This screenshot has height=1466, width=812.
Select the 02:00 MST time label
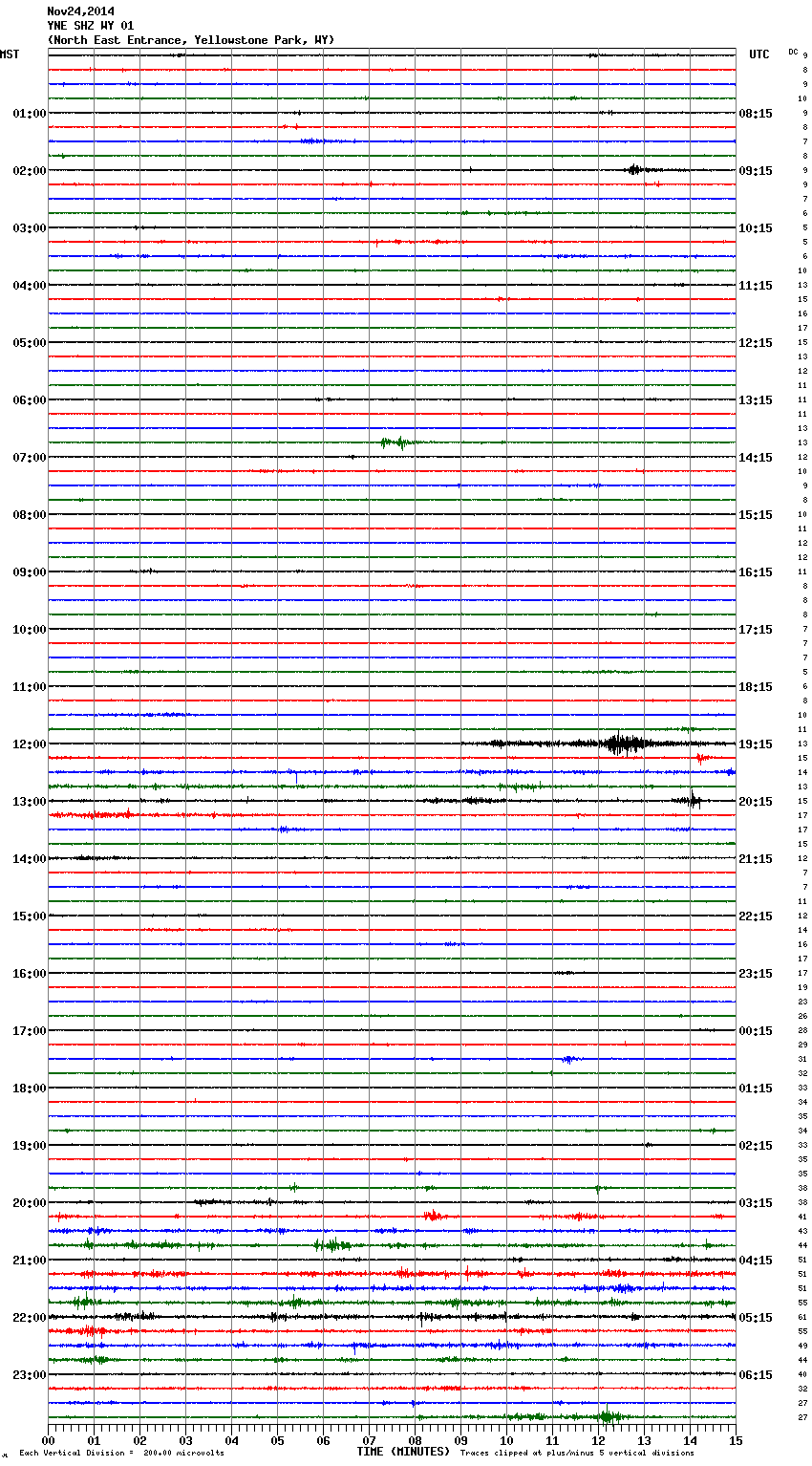30,171
